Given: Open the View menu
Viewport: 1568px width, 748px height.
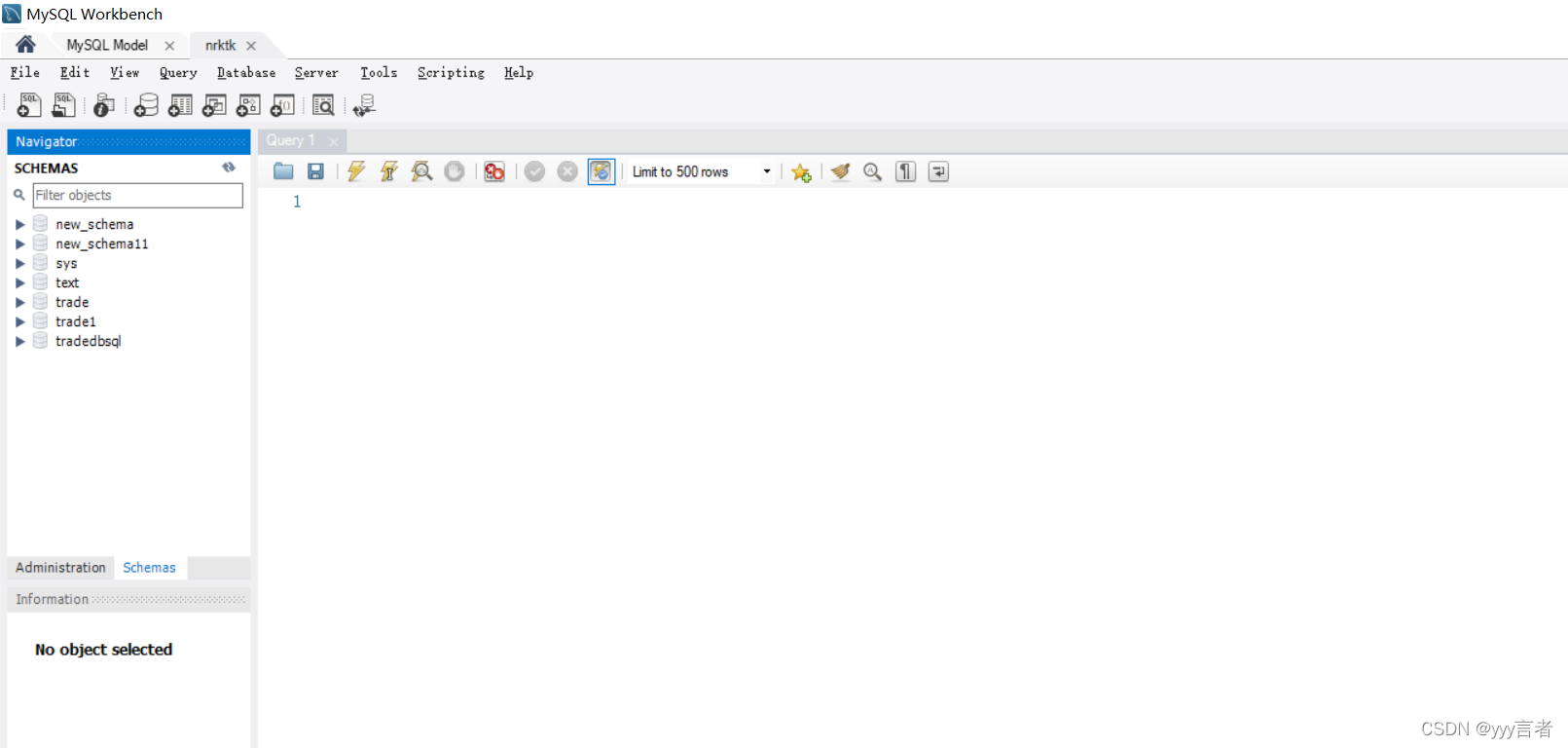Looking at the screenshot, I should (x=125, y=72).
